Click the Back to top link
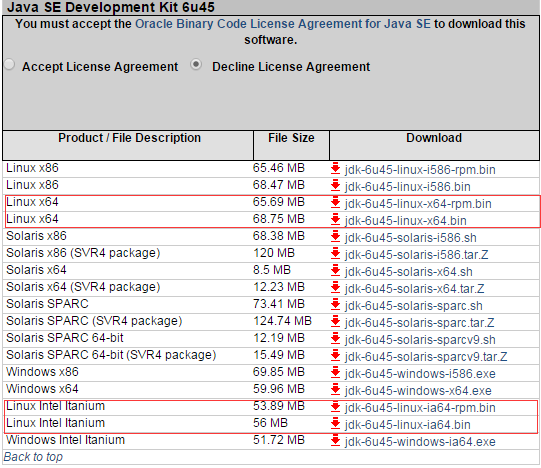Image resolution: width=541 pixels, height=468 pixels. tap(33, 457)
